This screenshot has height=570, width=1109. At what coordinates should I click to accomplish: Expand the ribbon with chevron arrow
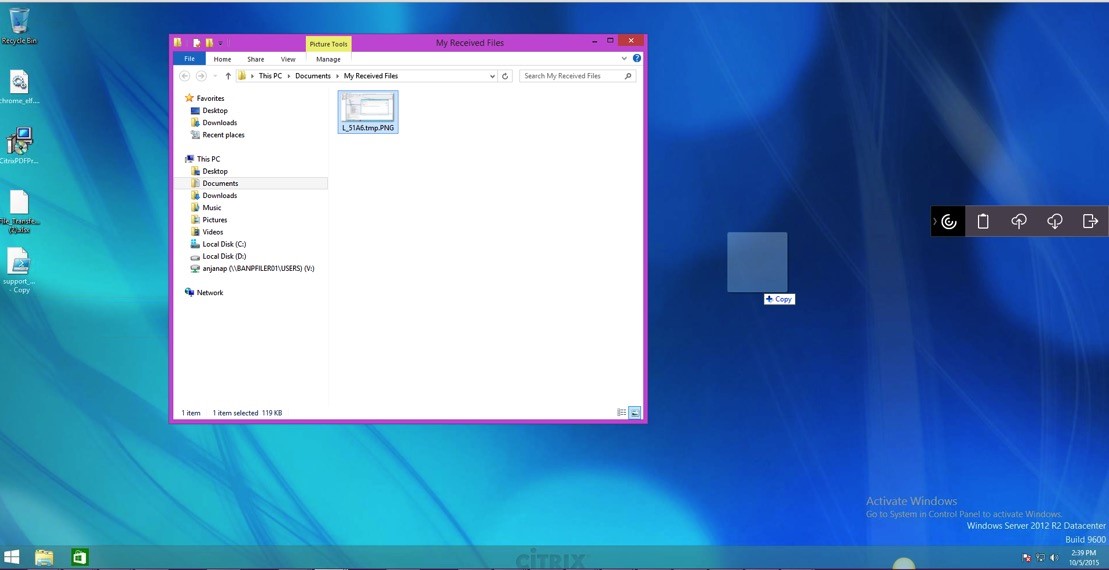tap(624, 59)
